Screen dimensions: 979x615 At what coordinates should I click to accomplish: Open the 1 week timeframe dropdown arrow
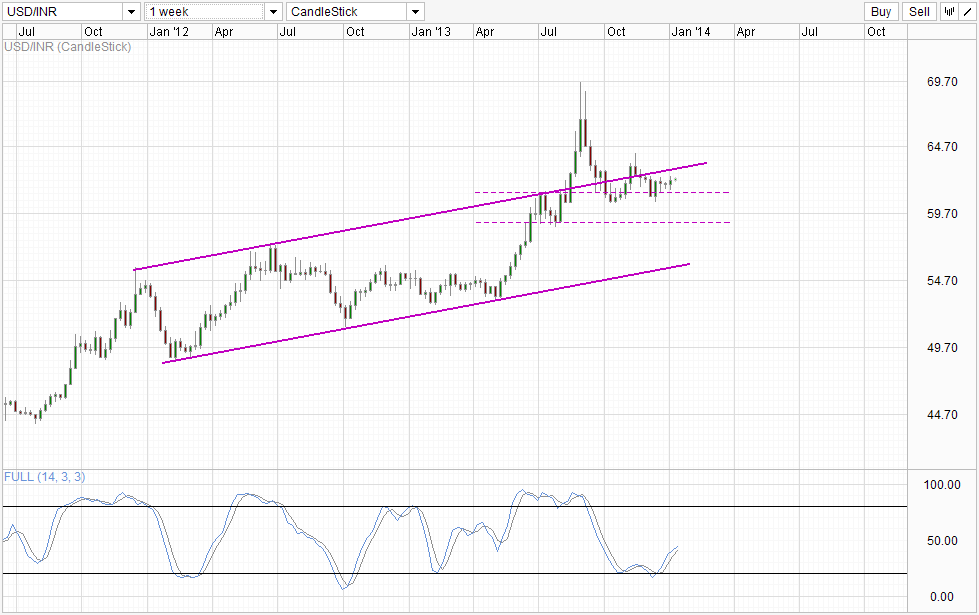(x=273, y=12)
